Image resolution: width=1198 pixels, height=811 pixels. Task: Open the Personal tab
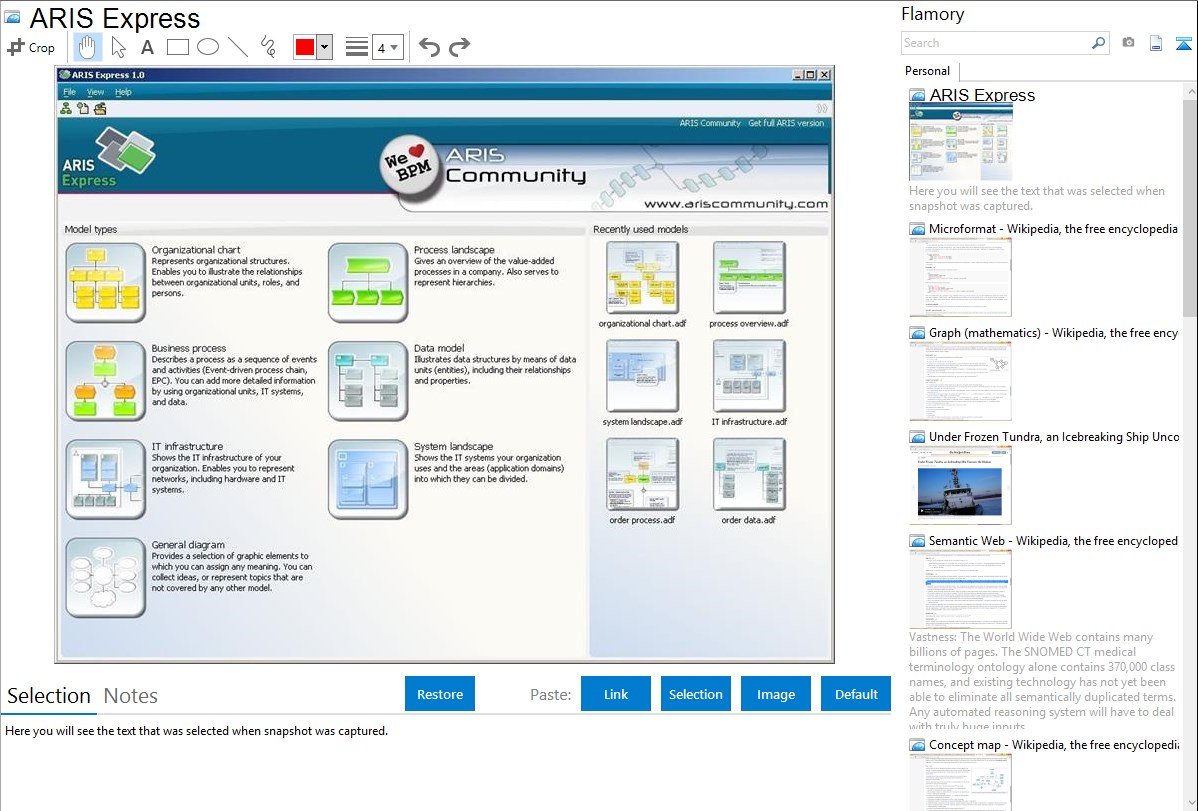click(x=927, y=71)
